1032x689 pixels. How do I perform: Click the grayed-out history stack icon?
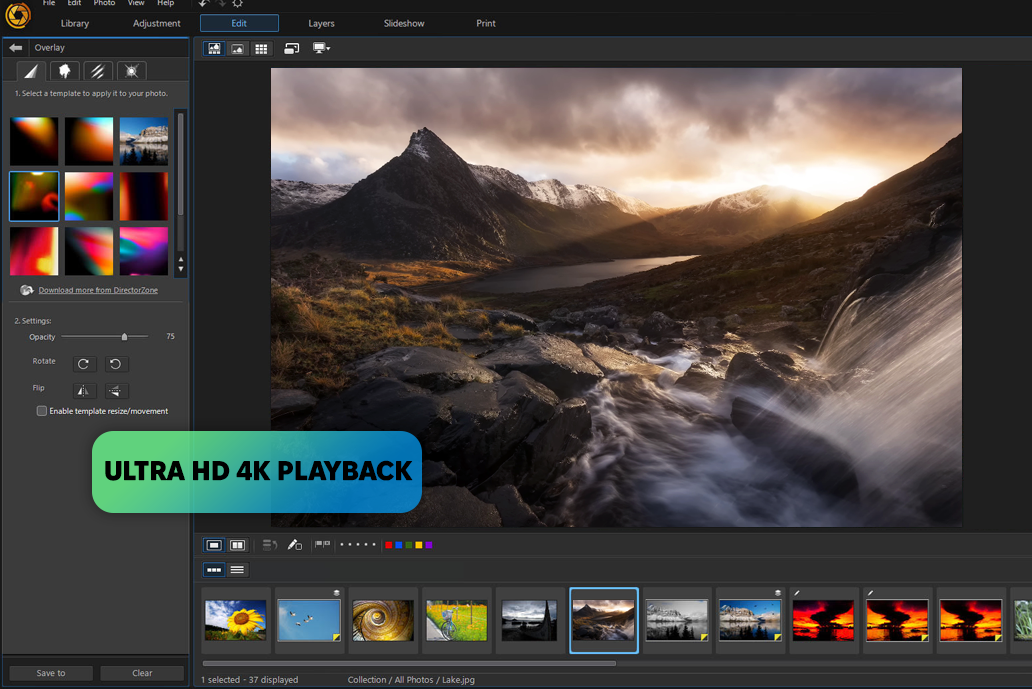[x=270, y=545]
